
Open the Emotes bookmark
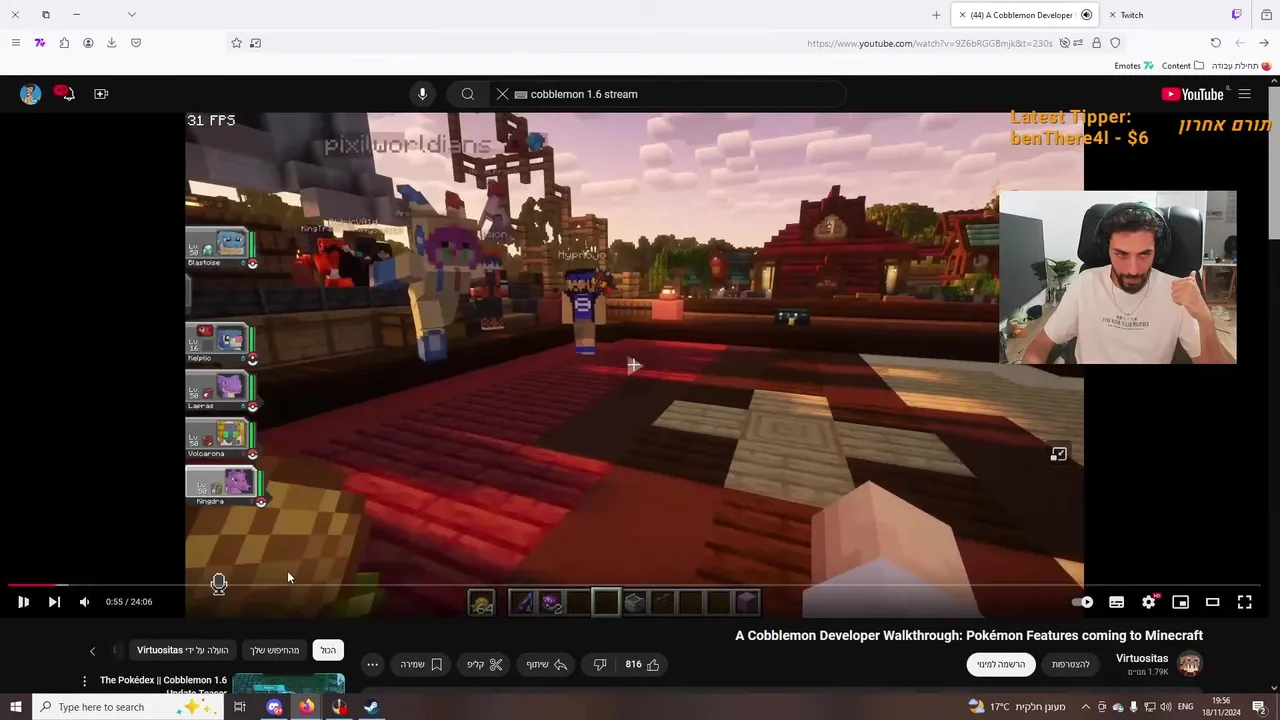(1134, 66)
